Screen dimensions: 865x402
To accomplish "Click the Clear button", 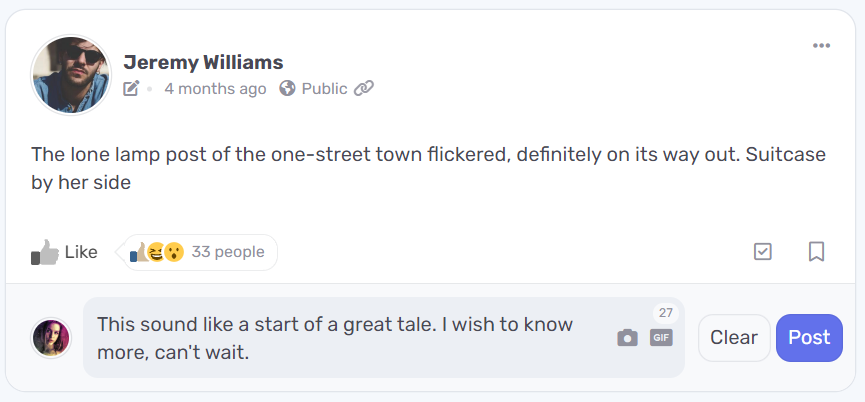I will coord(734,337).
